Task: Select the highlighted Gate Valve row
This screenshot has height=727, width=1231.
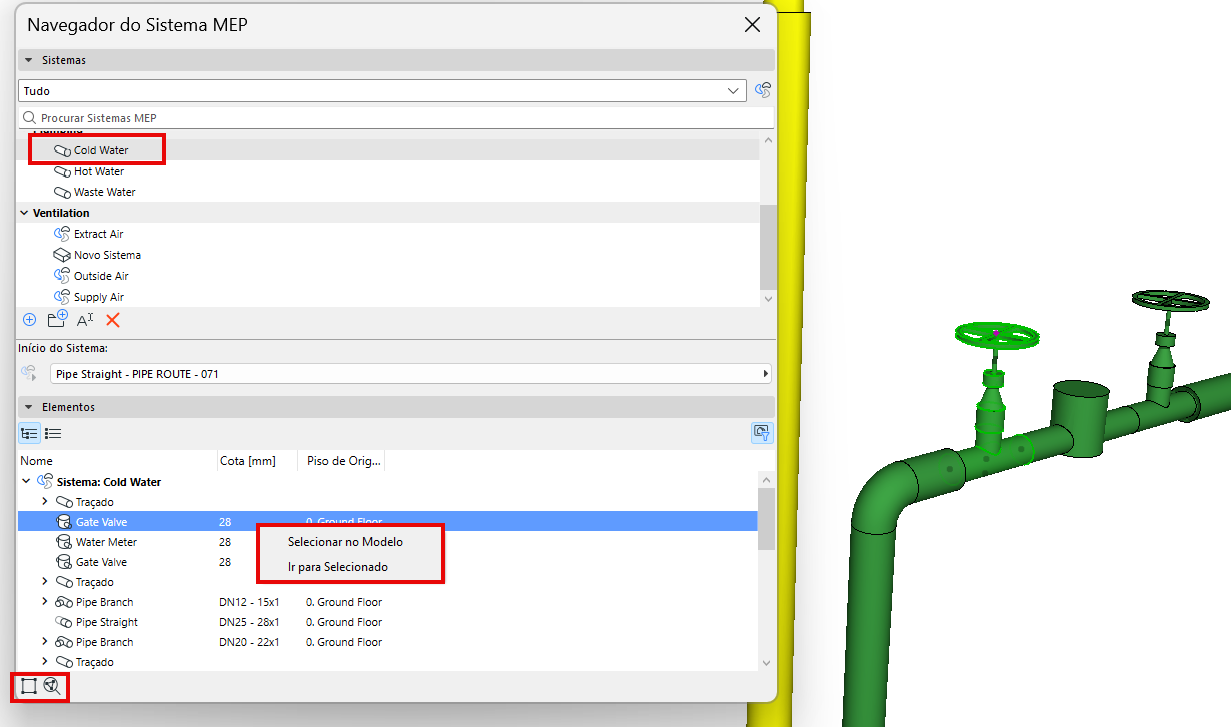Action: point(388,522)
